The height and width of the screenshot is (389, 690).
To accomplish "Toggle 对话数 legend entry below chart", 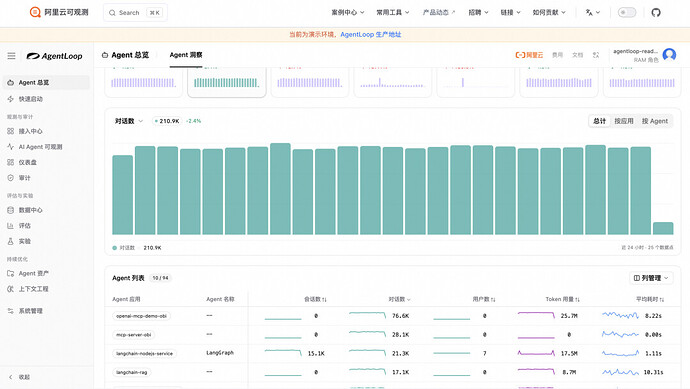I will click(136, 248).
